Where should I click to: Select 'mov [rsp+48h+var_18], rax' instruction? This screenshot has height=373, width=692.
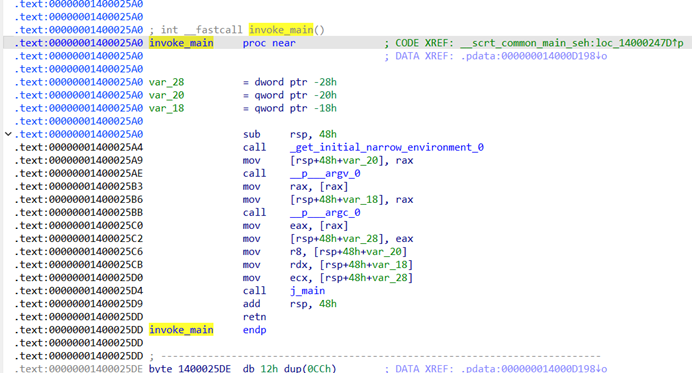click(x=327, y=200)
